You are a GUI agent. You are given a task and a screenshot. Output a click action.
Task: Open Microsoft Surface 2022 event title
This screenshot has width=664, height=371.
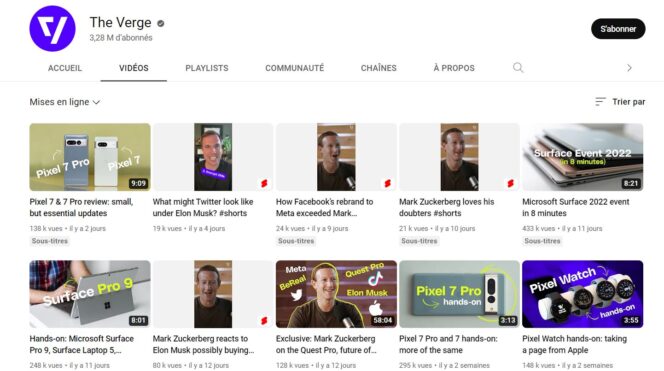click(576, 208)
